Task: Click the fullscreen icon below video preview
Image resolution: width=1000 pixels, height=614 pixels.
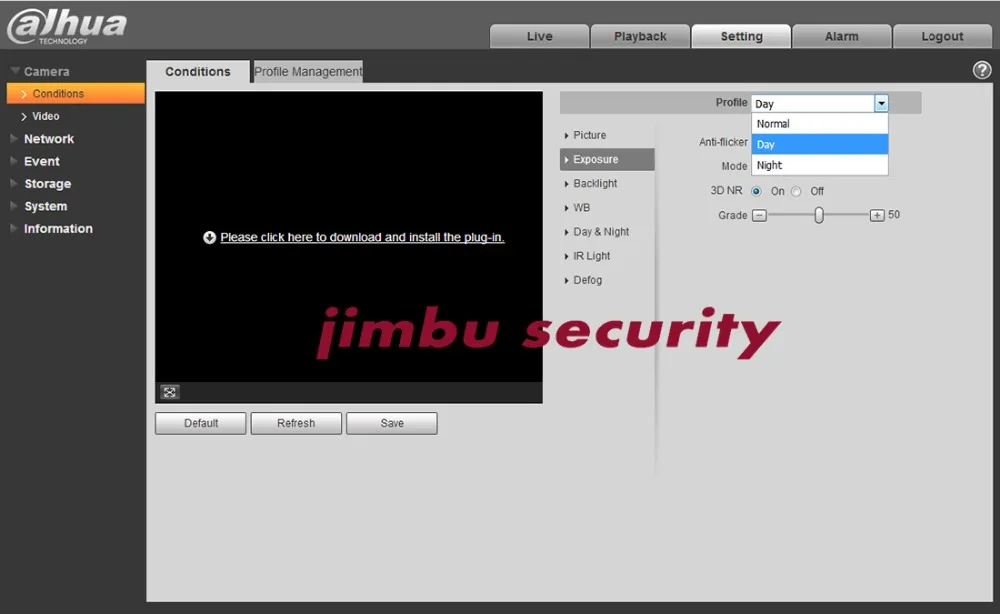Action: pos(170,392)
